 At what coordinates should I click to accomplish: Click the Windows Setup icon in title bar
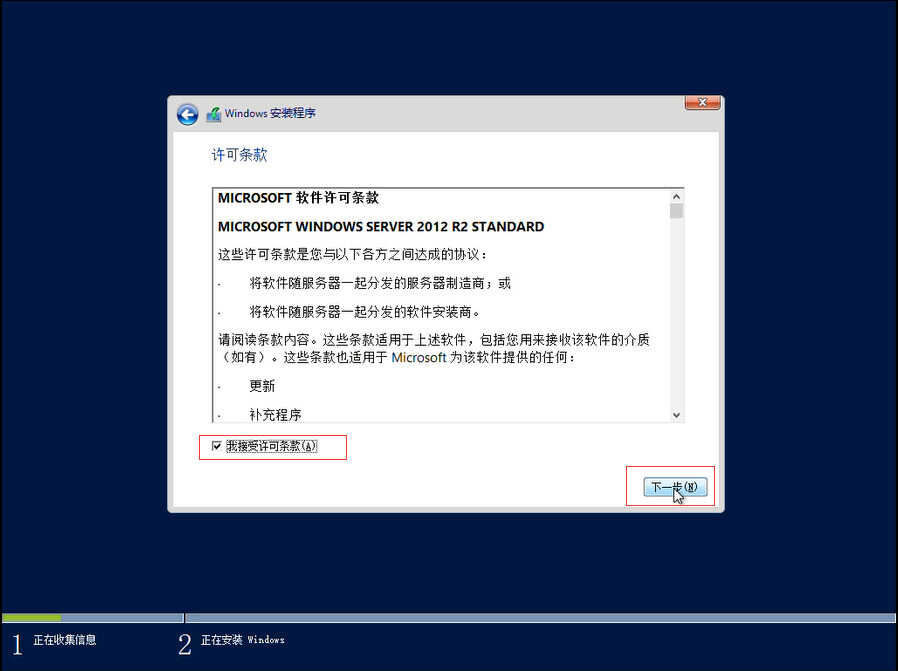pos(214,114)
